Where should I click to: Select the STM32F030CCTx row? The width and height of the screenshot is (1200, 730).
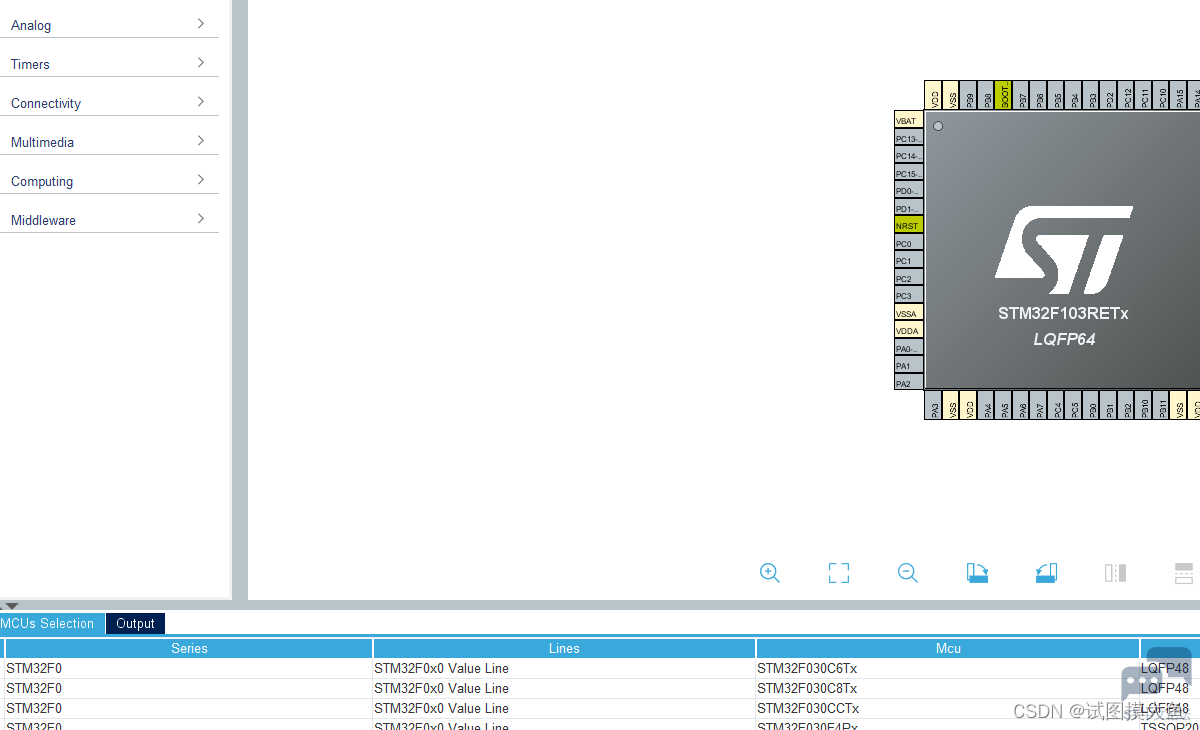(x=600, y=708)
